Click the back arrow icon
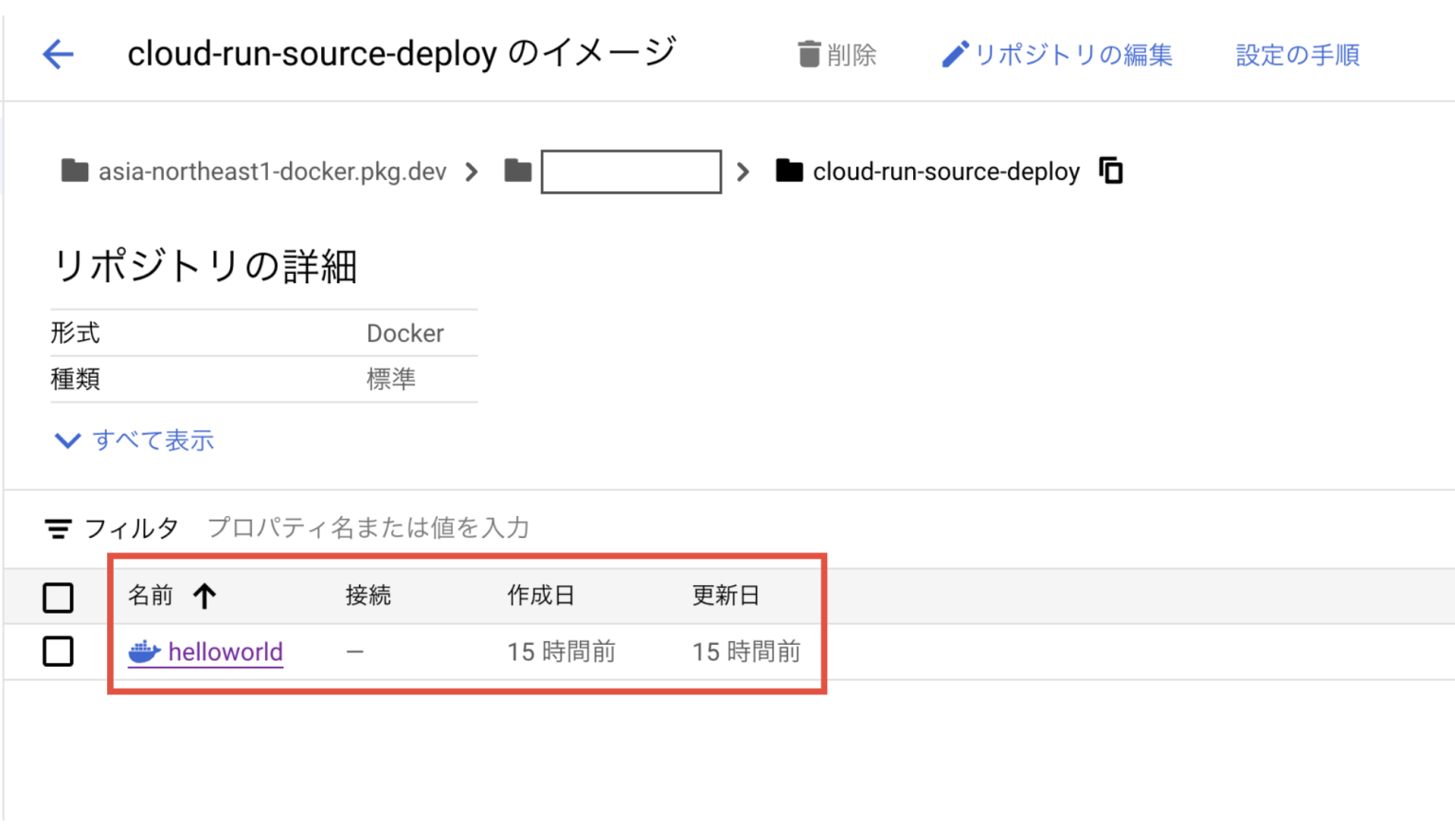 click(x=58, y=54)
